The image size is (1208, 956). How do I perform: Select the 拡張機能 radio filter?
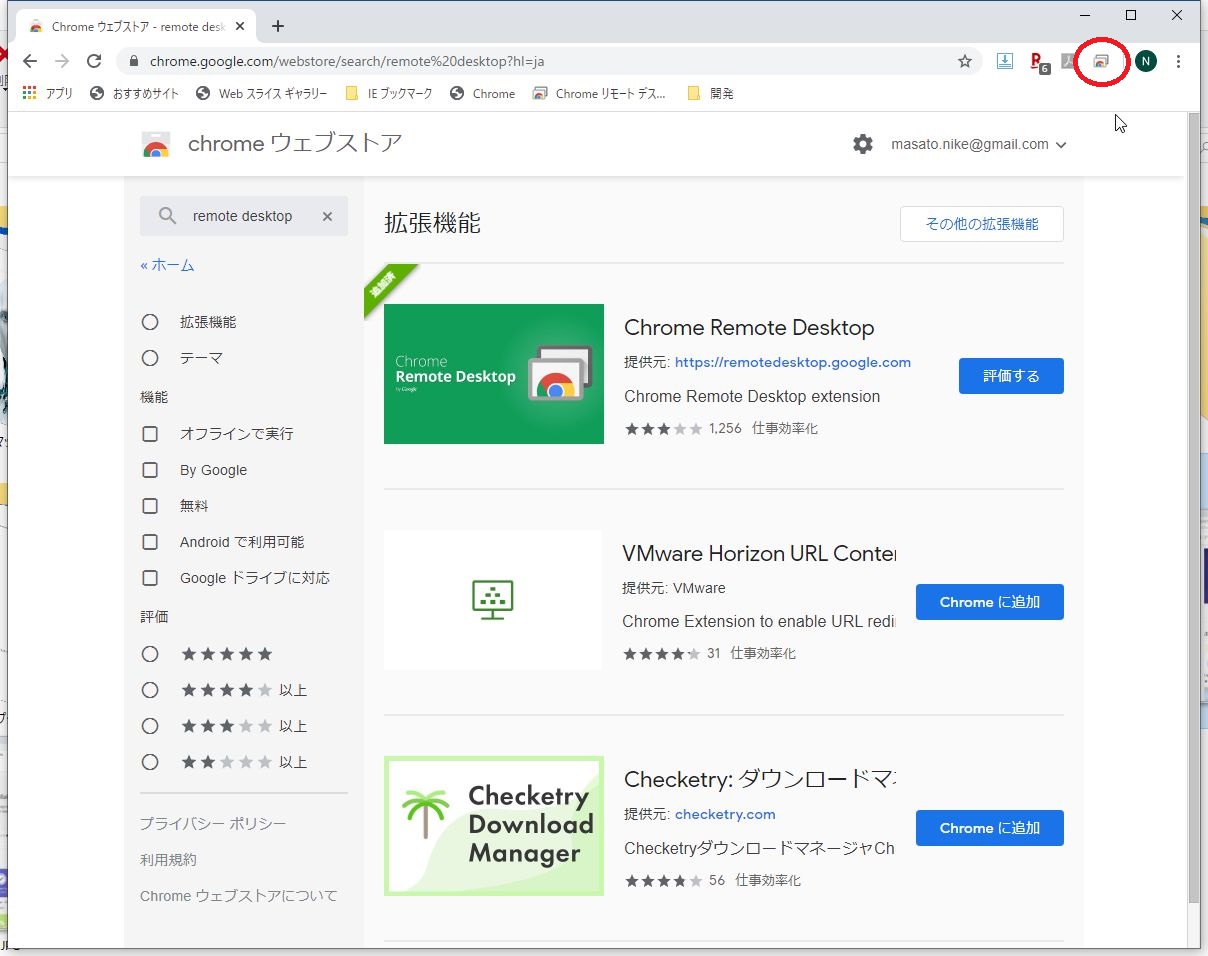(x=150, y=322)
